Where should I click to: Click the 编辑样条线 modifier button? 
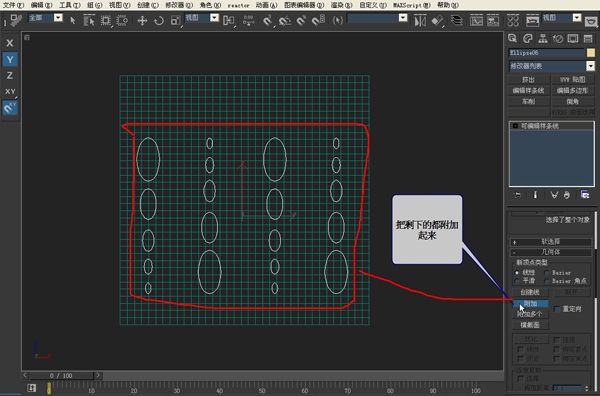(528, 91)
